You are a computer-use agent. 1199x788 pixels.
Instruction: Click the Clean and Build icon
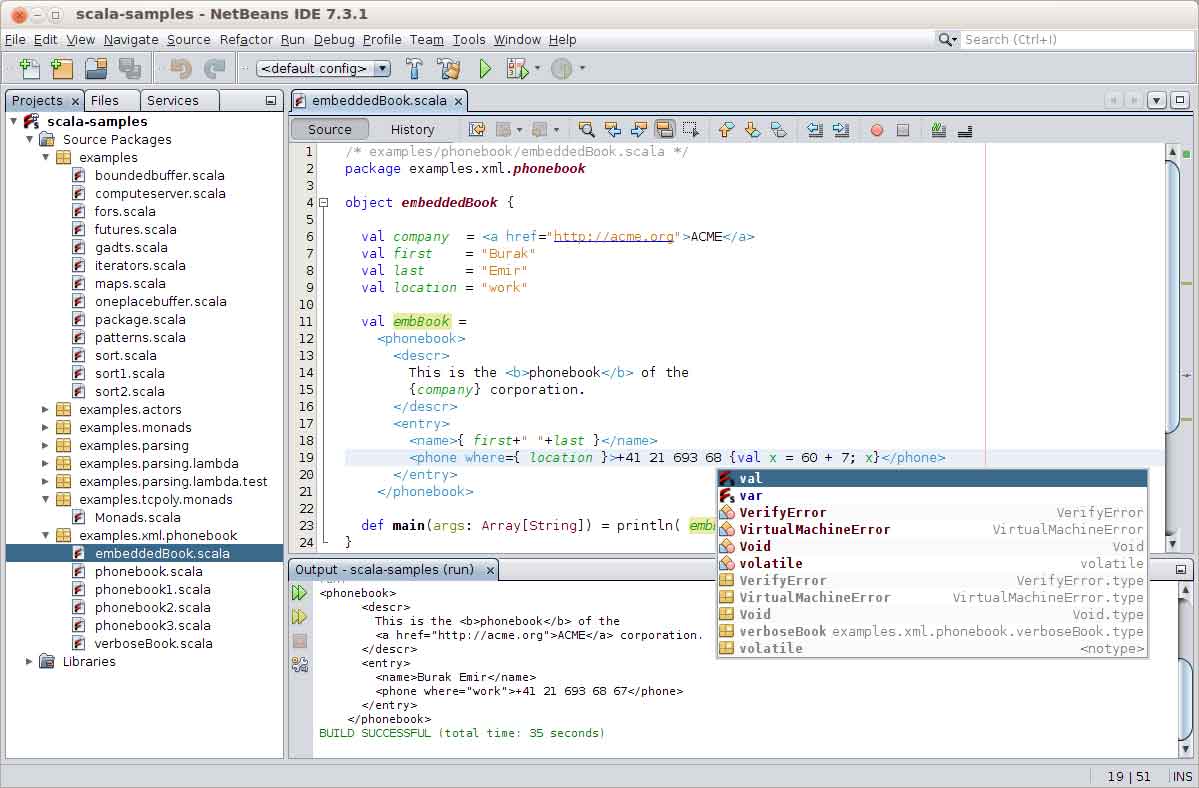449,69
